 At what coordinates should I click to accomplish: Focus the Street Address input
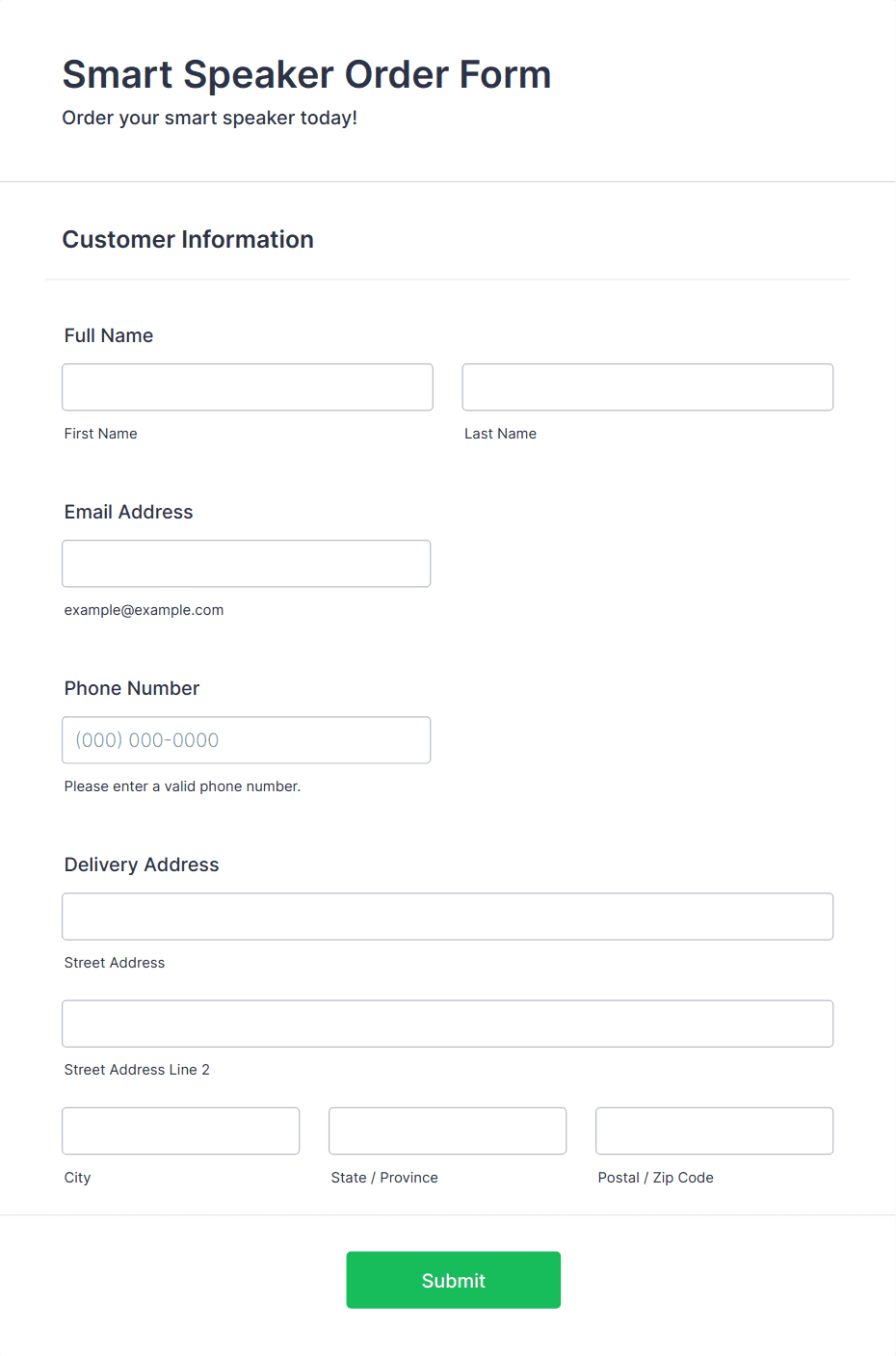[448, 917]
